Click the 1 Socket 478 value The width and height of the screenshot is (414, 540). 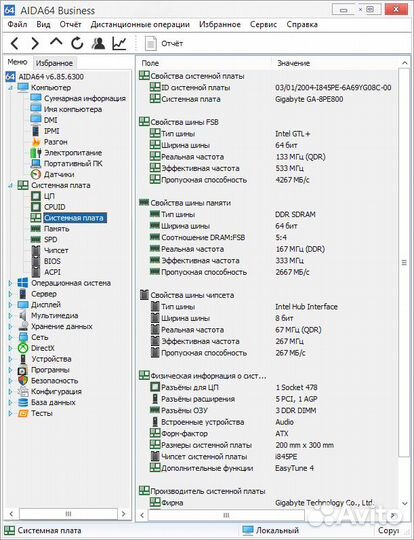[296, 387]
